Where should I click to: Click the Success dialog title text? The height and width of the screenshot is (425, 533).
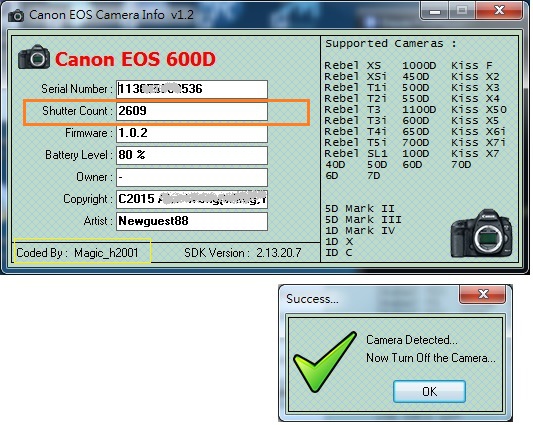pyautogui.click(x=312, y=299)
